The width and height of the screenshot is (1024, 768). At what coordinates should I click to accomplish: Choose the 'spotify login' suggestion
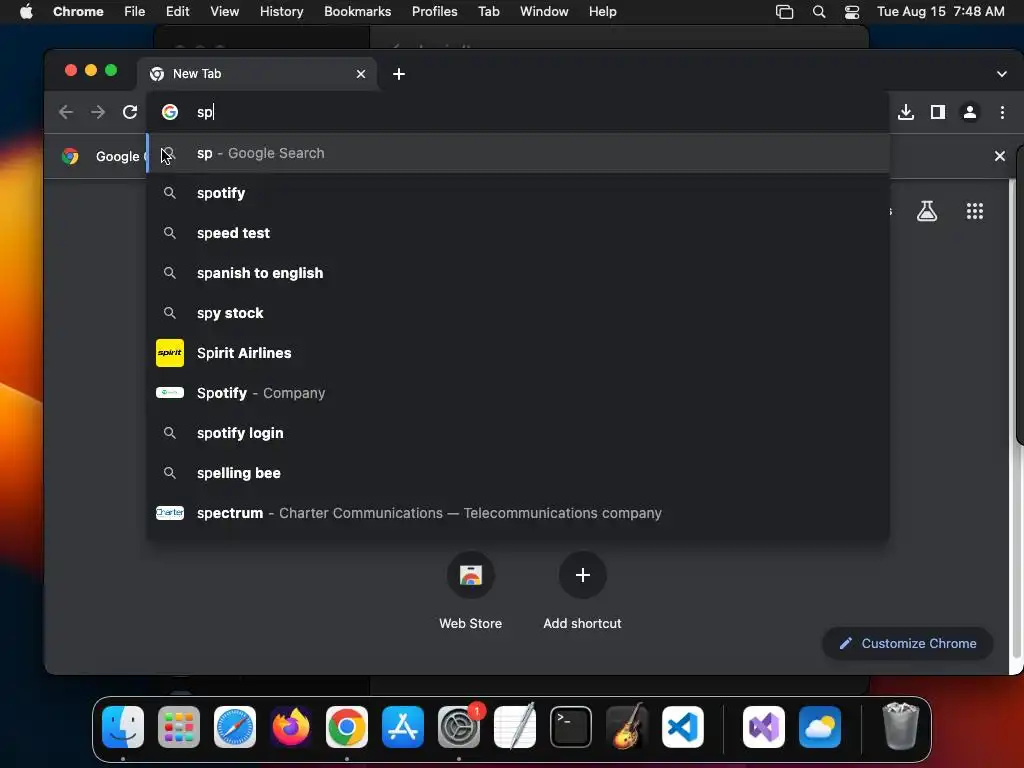coord(517,433)
